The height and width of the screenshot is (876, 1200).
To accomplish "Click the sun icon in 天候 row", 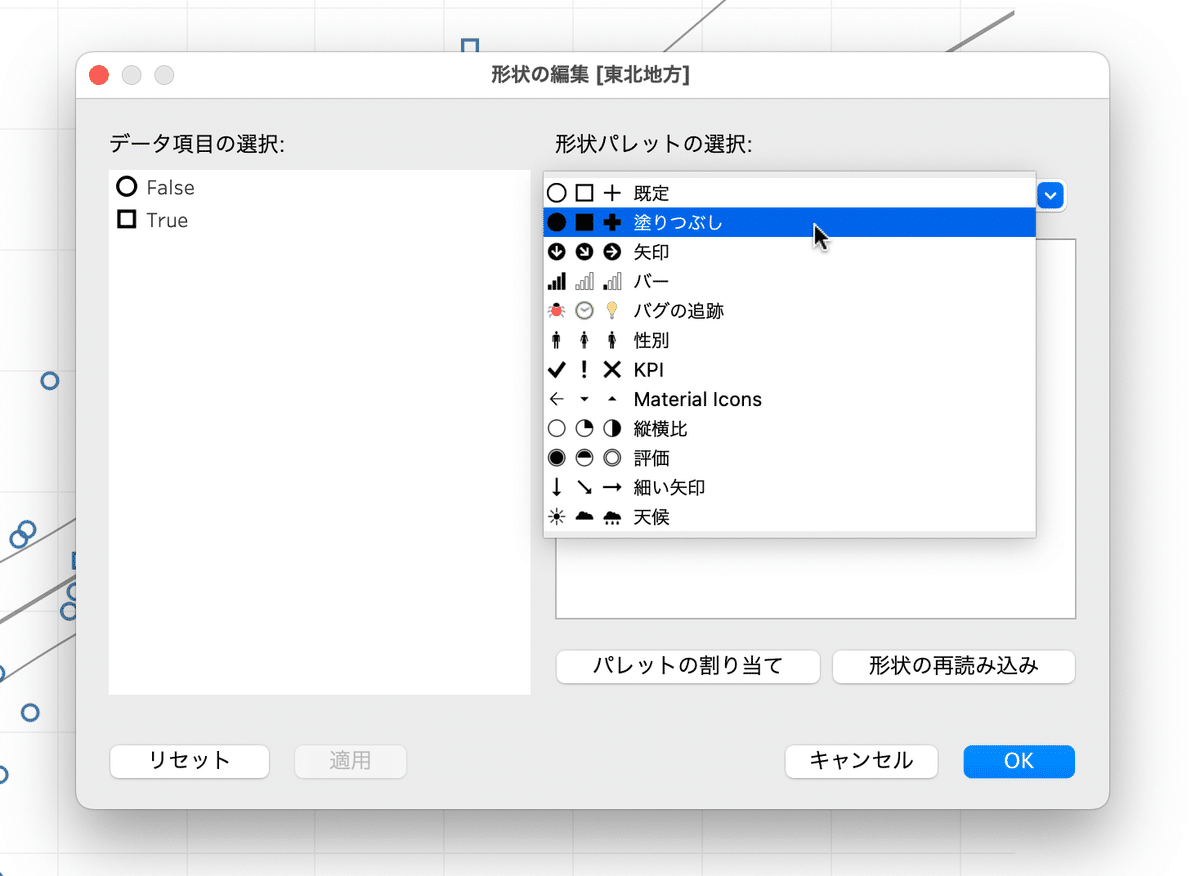I will (557, 517).
